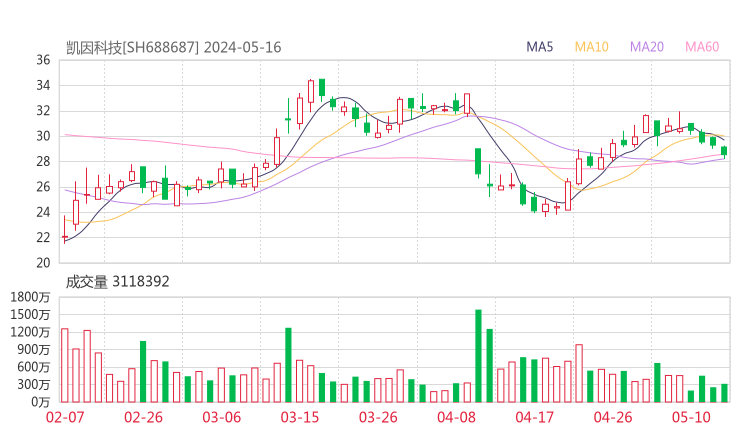Click the stock title 凯因科技[SH688687]
740x440 pixels.
(x=132, y=47)
